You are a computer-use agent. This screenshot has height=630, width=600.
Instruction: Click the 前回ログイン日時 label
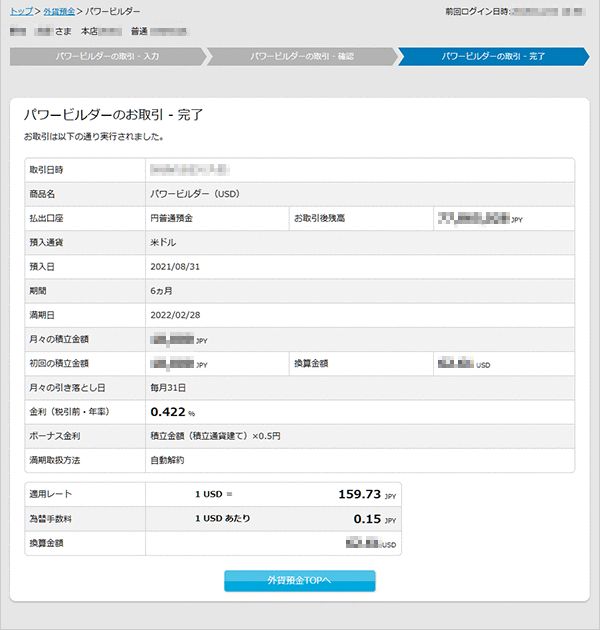(x=476, y=11)
